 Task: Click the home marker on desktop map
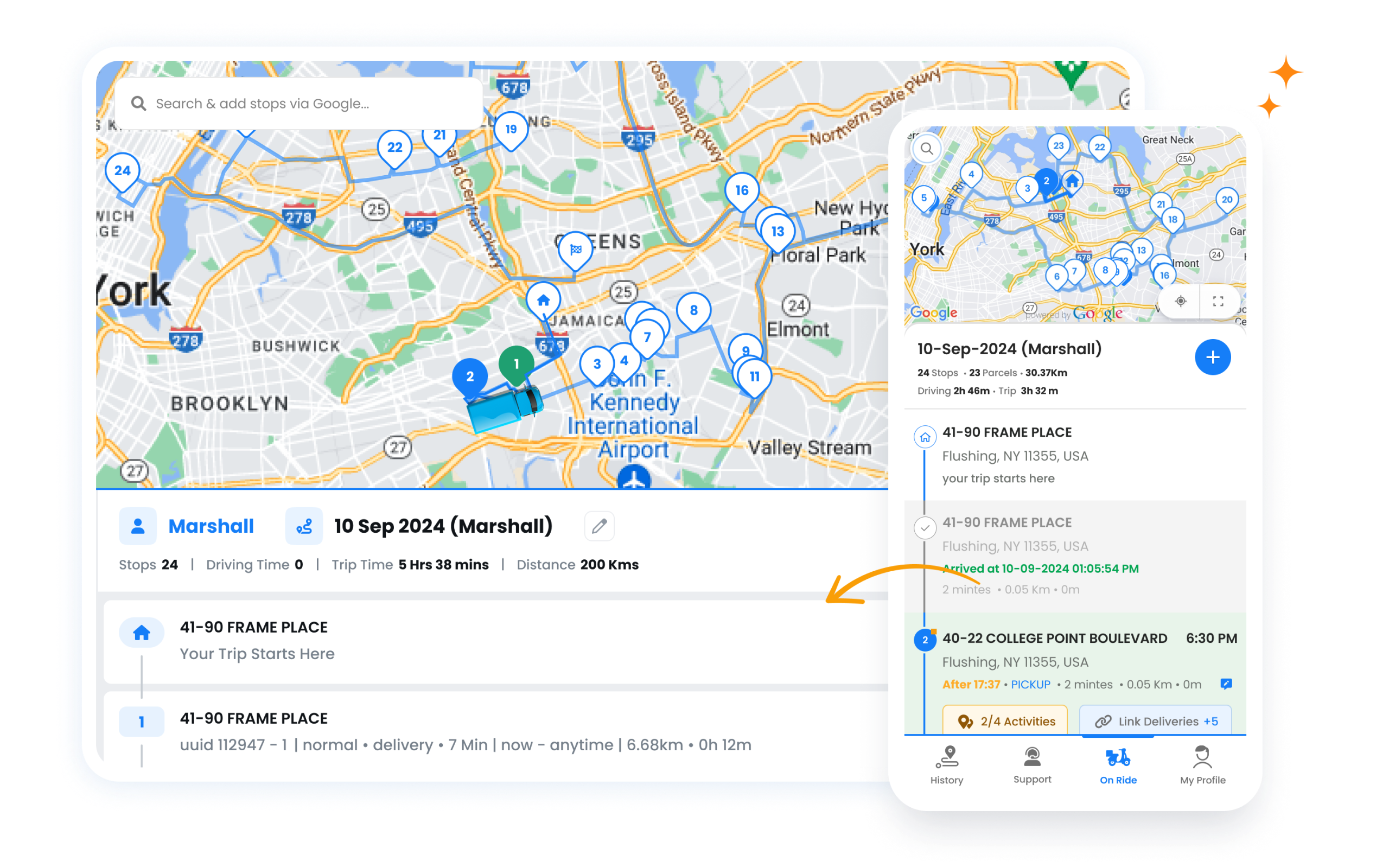[543, 299]
